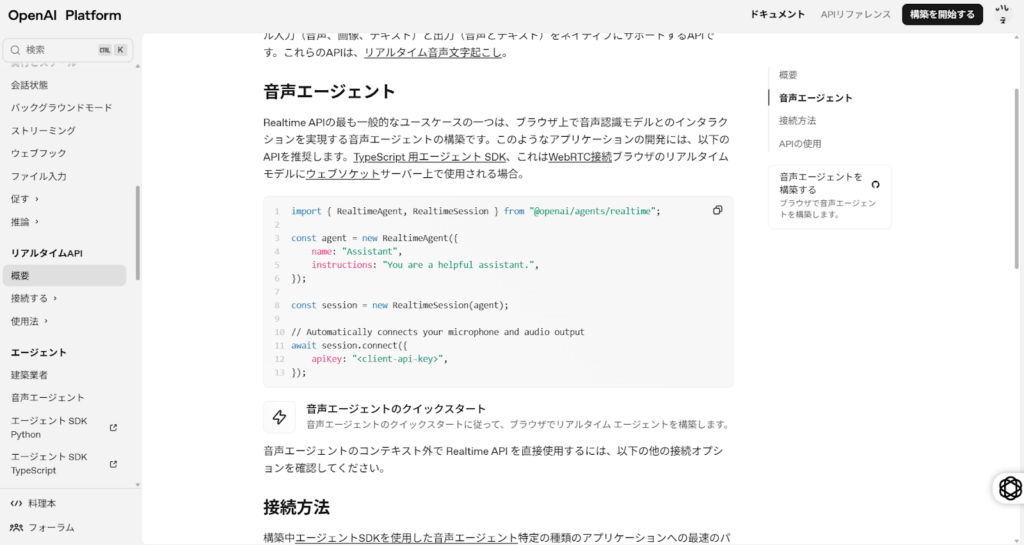
Task: Click the エージェント section heading in sidebar
Action: tap(39, 352)
